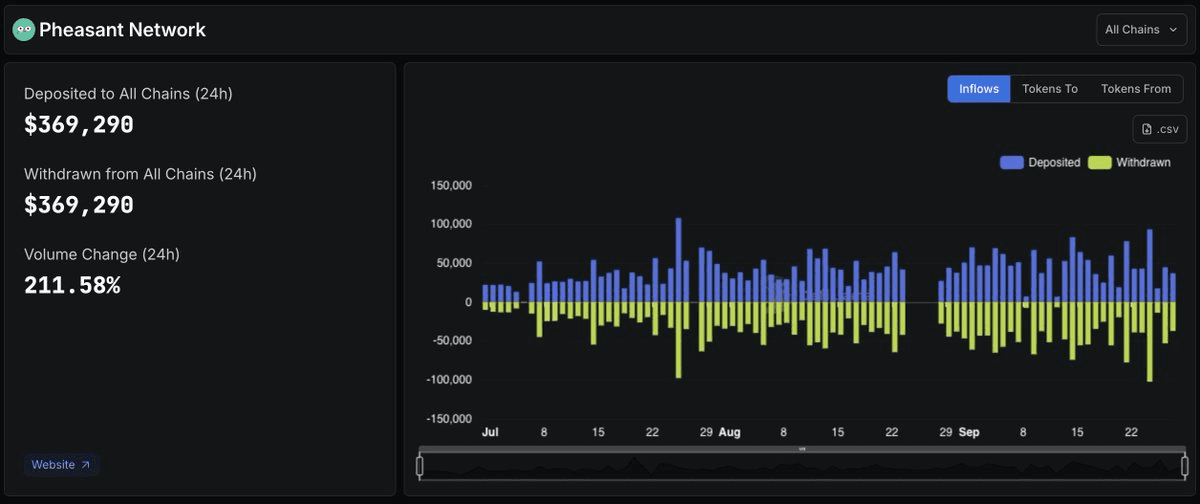Click the range slider's mini chart track
This screenshot has width=1200, height=504.
(800, 467)
